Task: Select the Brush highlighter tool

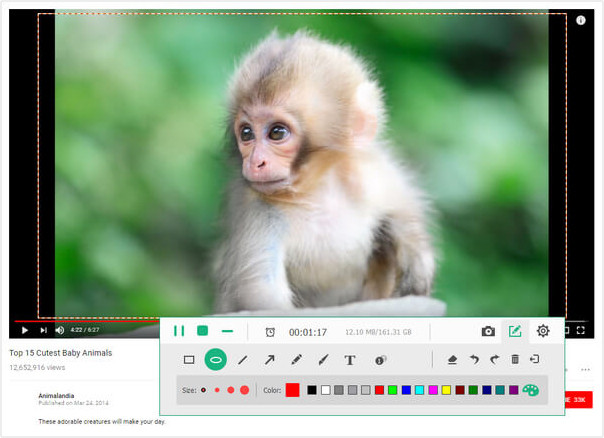Action: [323, 360]
